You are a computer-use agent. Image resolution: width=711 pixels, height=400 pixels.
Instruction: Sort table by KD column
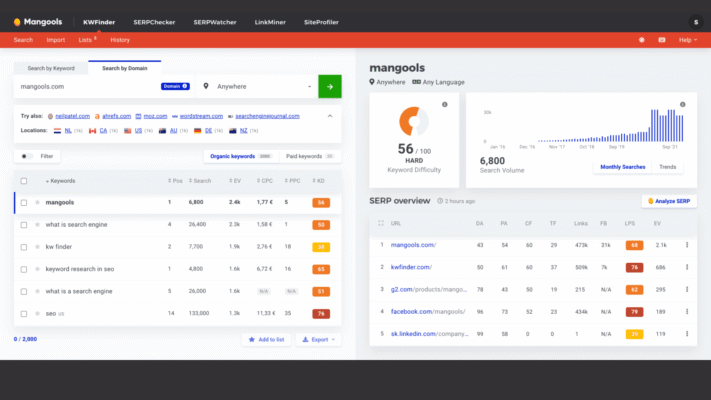[x=318, y=181]
